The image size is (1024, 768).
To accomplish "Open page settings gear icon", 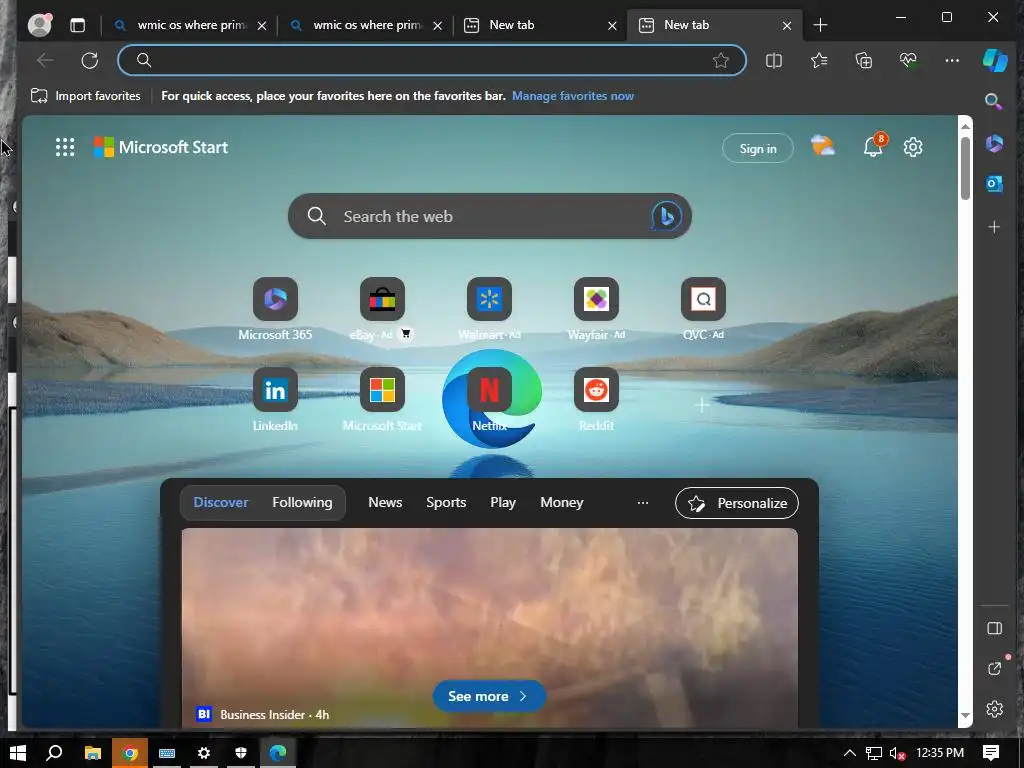I will (913, 147).
